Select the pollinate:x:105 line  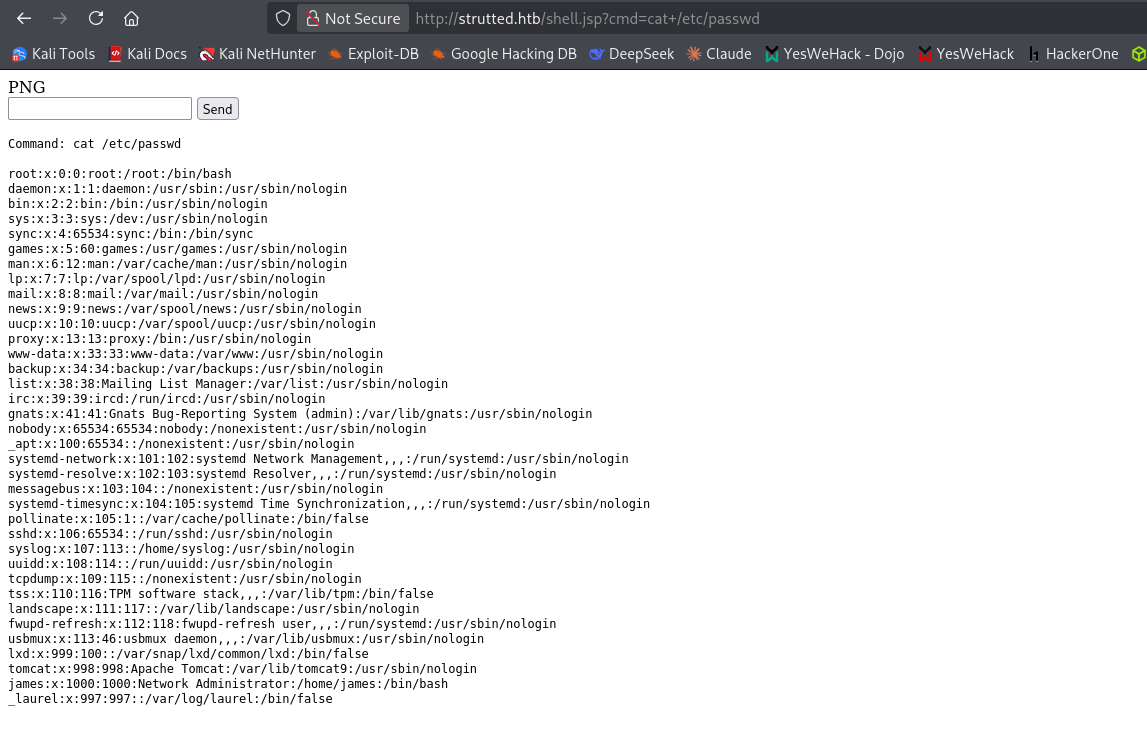pyautogui.click(x=189, y=518)
